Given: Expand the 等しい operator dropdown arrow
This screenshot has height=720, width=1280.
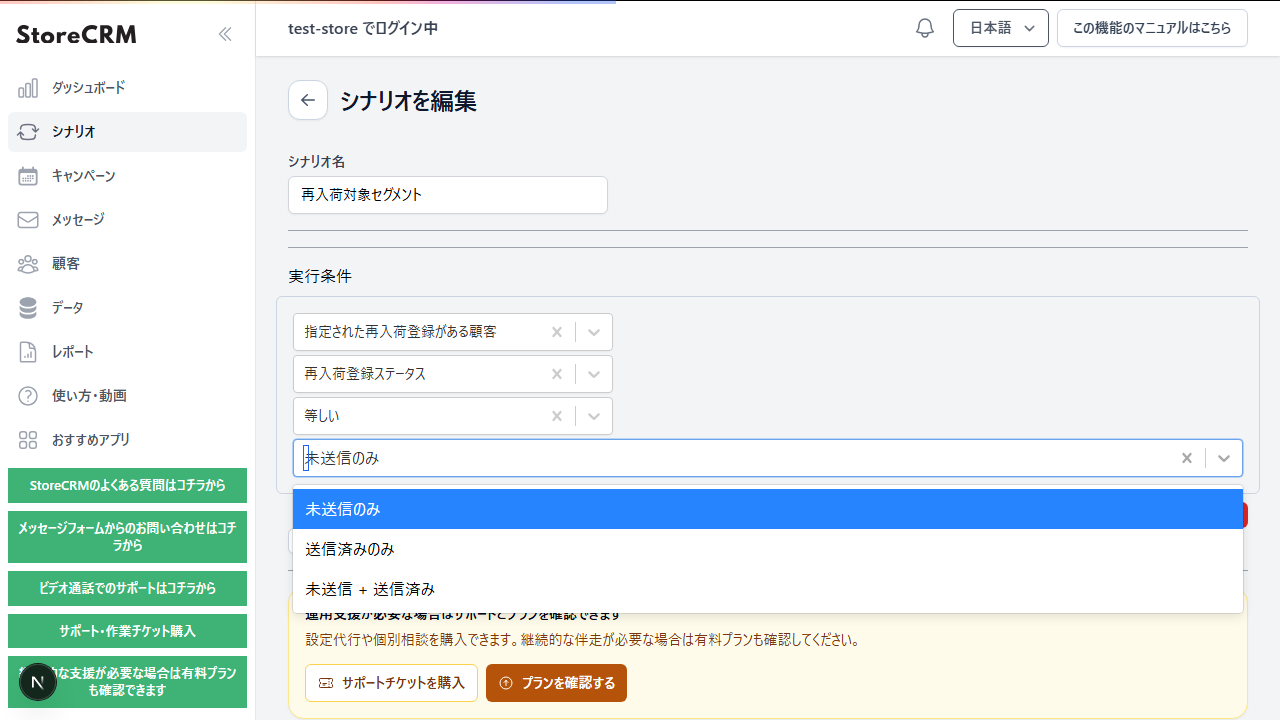Looking at the screenshot, I should 594,416.
